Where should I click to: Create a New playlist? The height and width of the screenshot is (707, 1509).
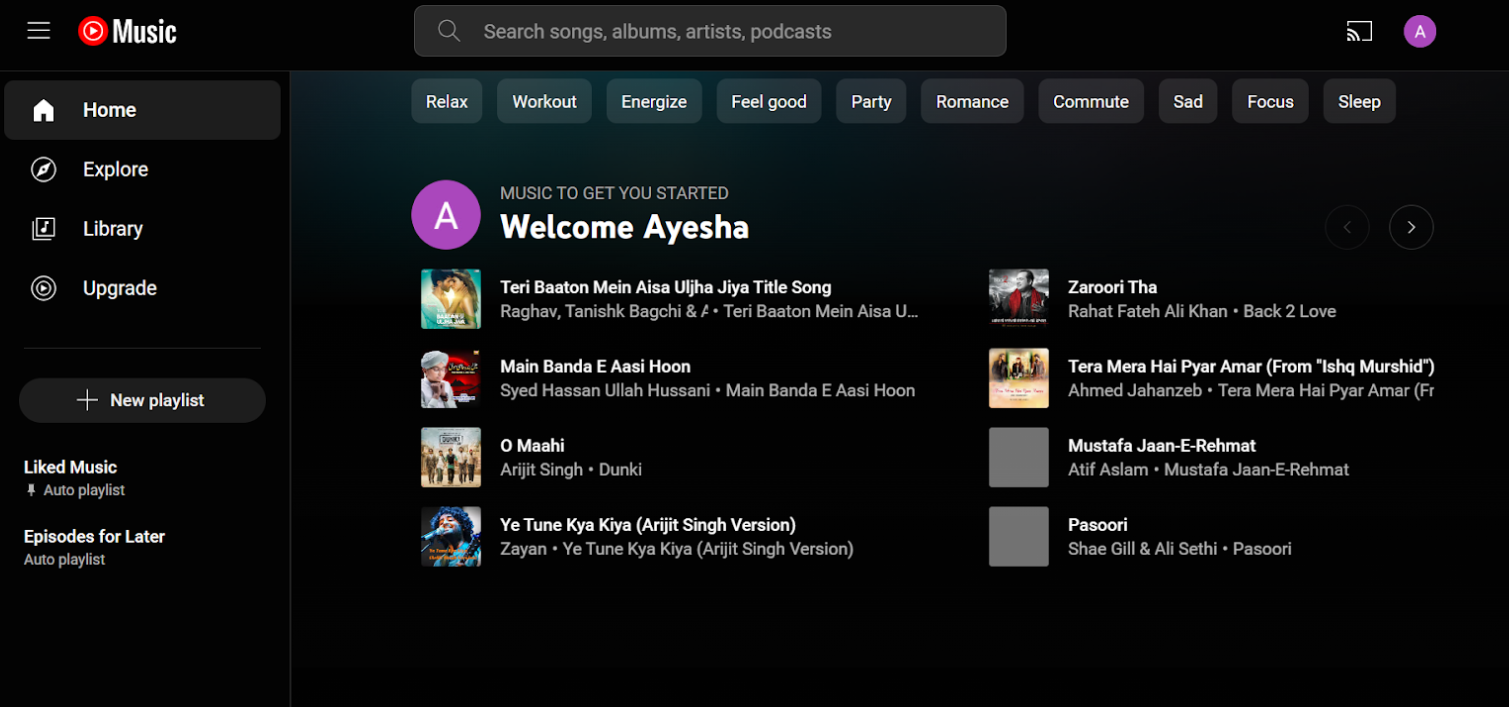click(142, 400)
